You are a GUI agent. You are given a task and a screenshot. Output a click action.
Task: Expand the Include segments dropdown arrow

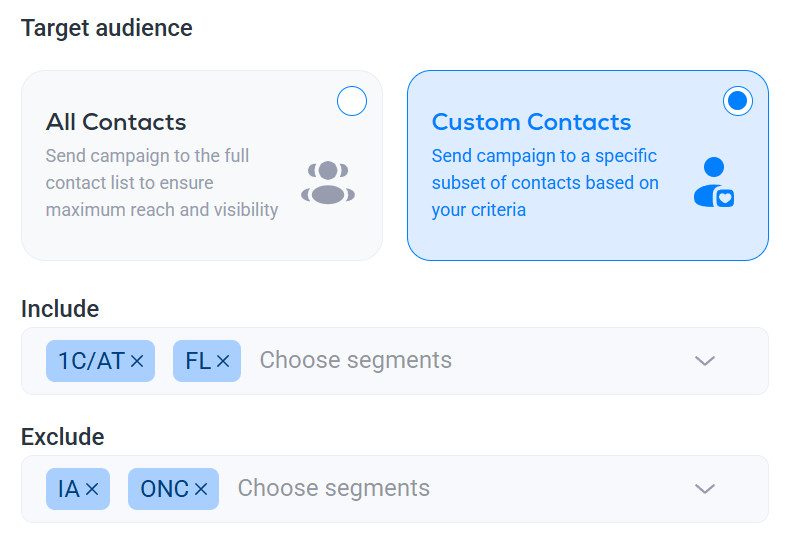coord(705,361)
